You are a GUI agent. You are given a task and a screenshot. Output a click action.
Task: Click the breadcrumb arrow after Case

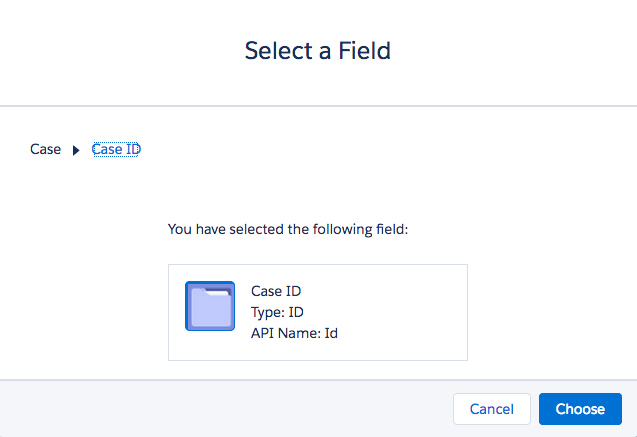tap(76, 150)
